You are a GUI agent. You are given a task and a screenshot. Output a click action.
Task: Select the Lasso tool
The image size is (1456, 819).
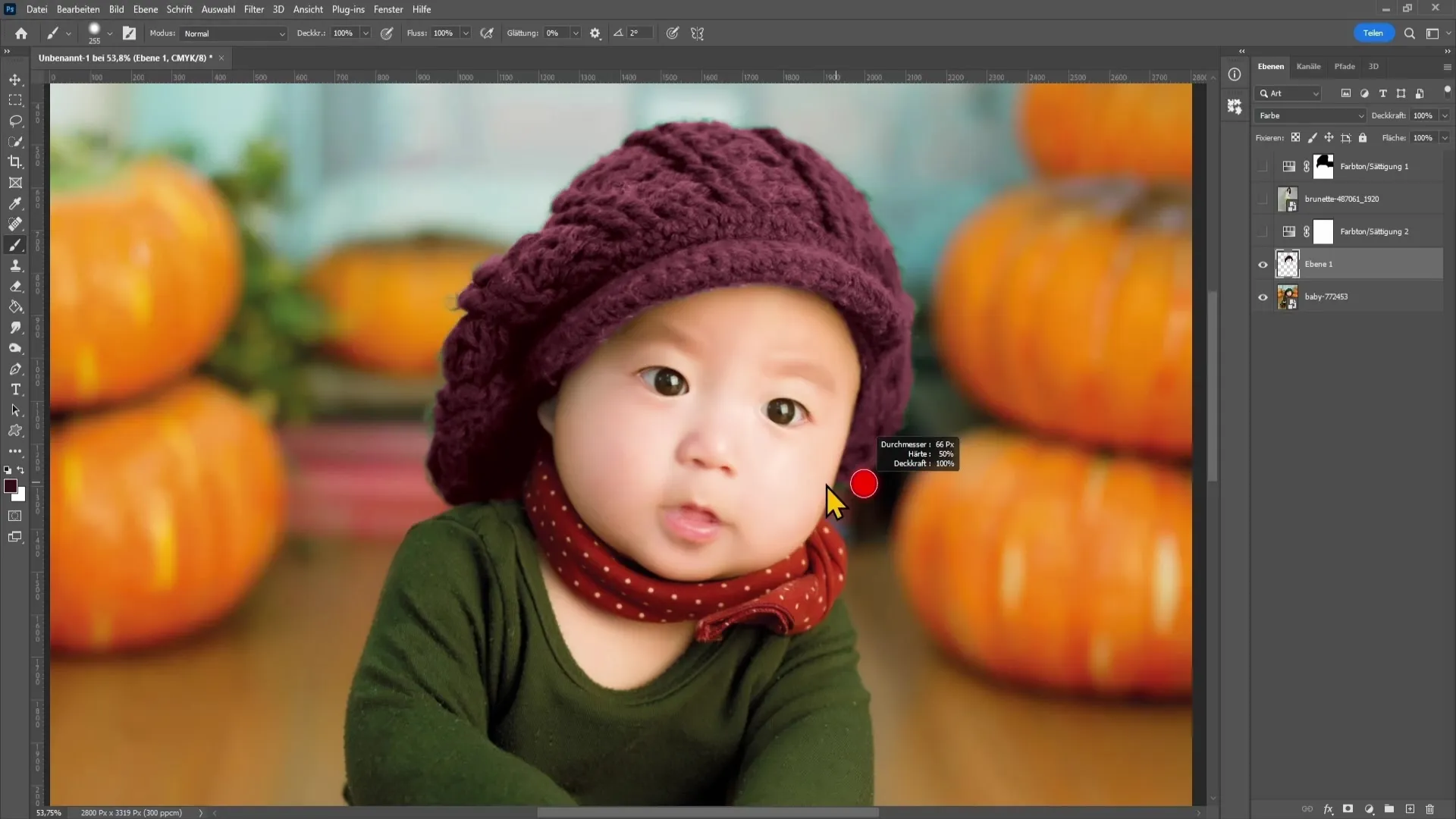[x=15, y=121]
